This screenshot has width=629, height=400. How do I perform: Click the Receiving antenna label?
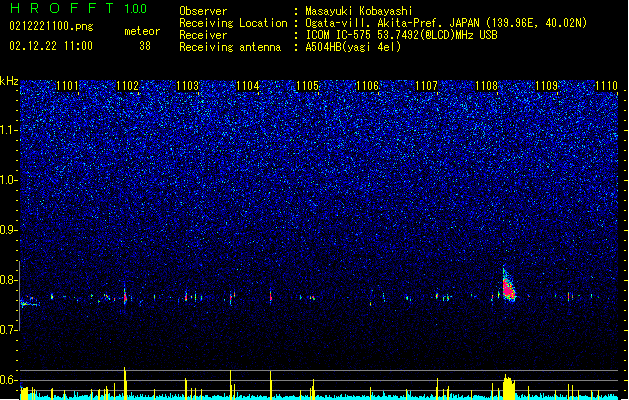pyautogui.click(x=230, y=47)
